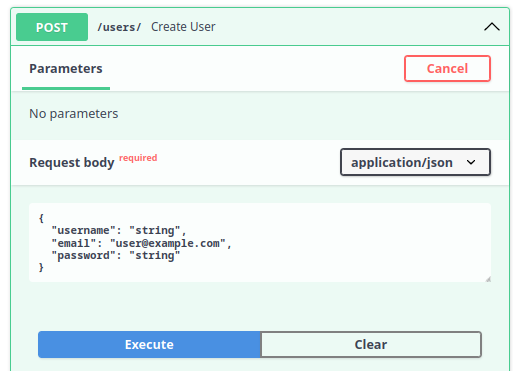
Task: Grab the textarea resize handle corner
Action: pyautogui.click(x=488, y=279)
